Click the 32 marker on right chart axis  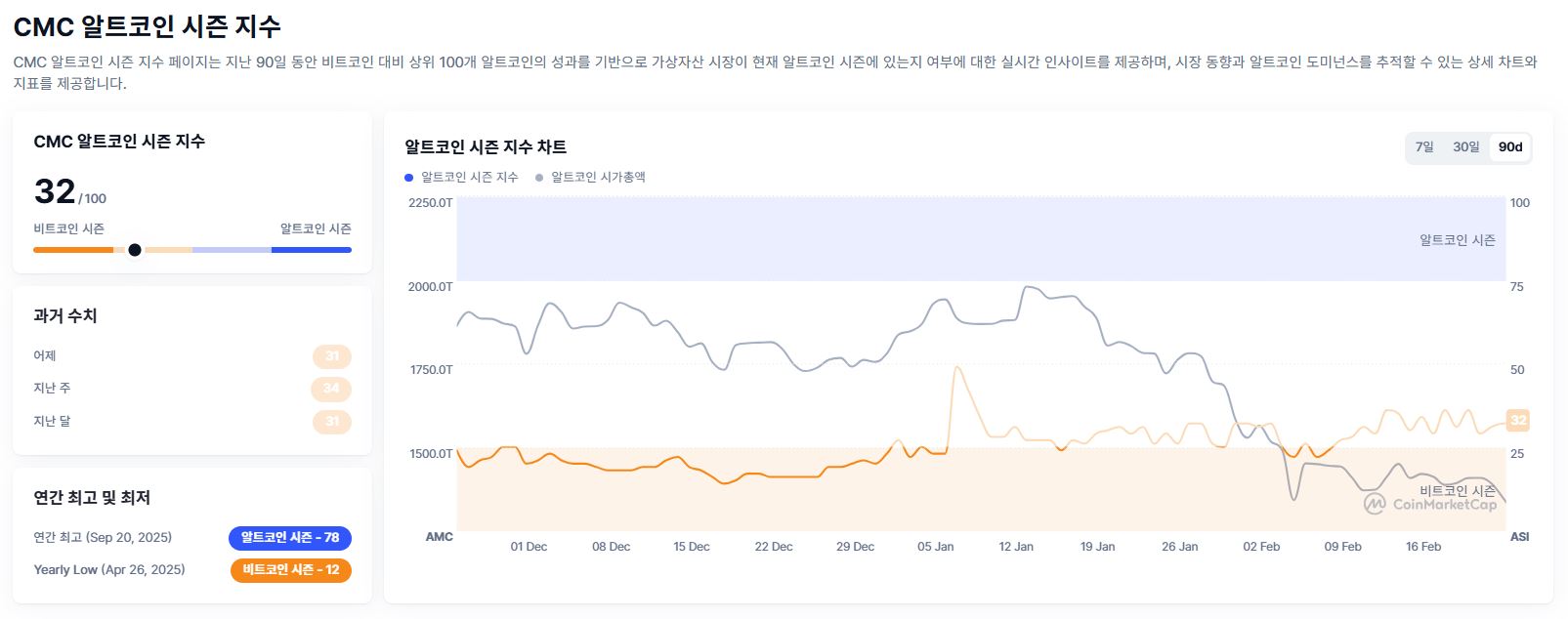pyautogui.click(x=1516, y=421)
